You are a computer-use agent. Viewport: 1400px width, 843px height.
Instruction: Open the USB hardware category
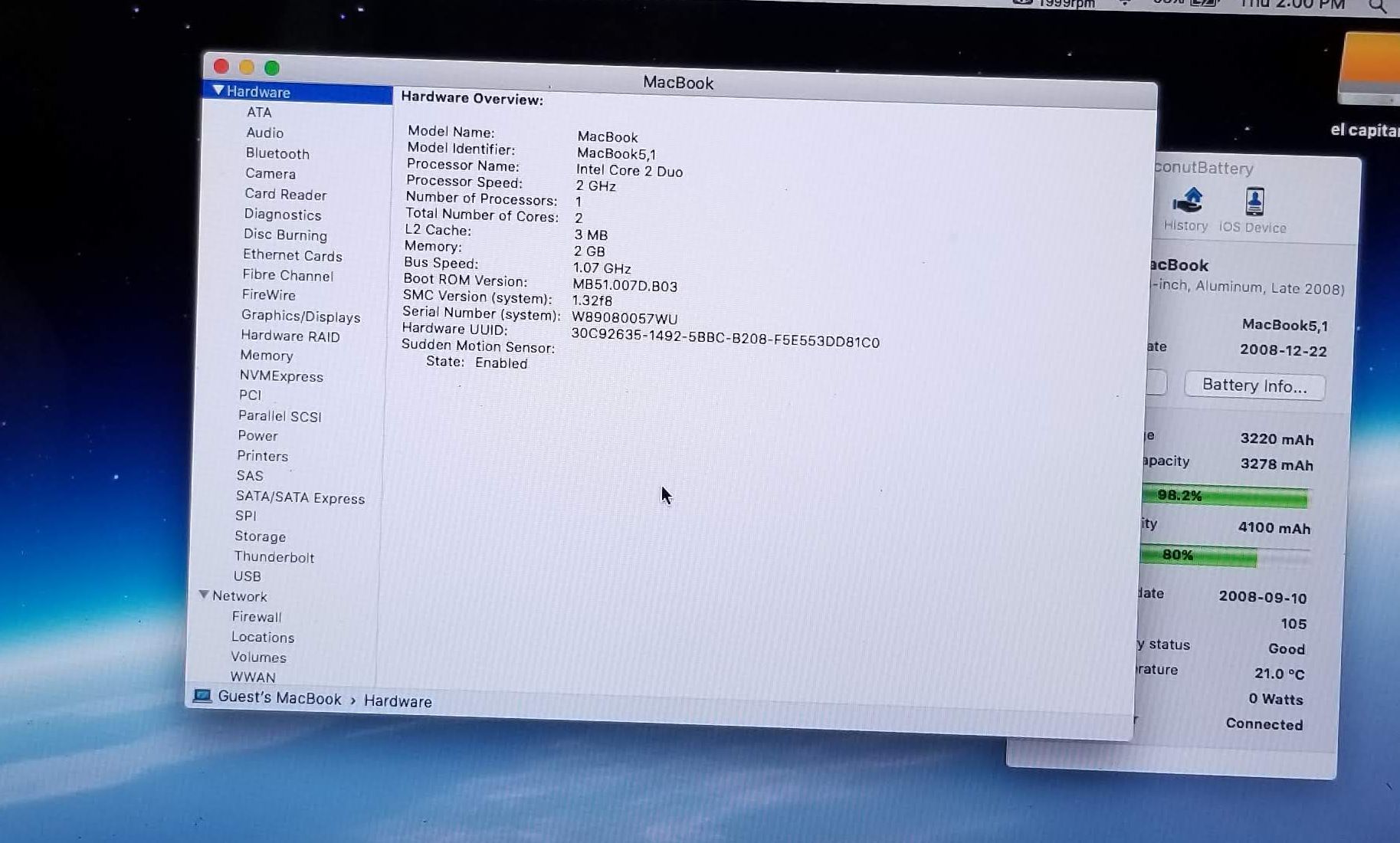click(247, 576)
